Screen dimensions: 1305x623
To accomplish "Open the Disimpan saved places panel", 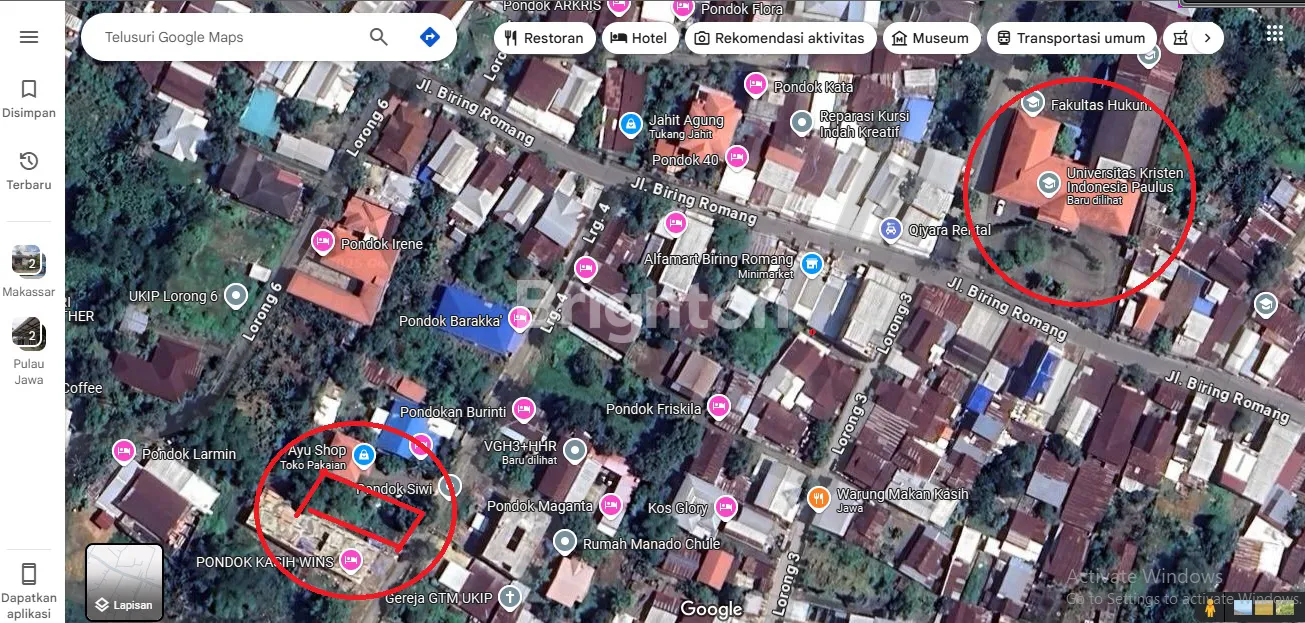I will (29, 98).
